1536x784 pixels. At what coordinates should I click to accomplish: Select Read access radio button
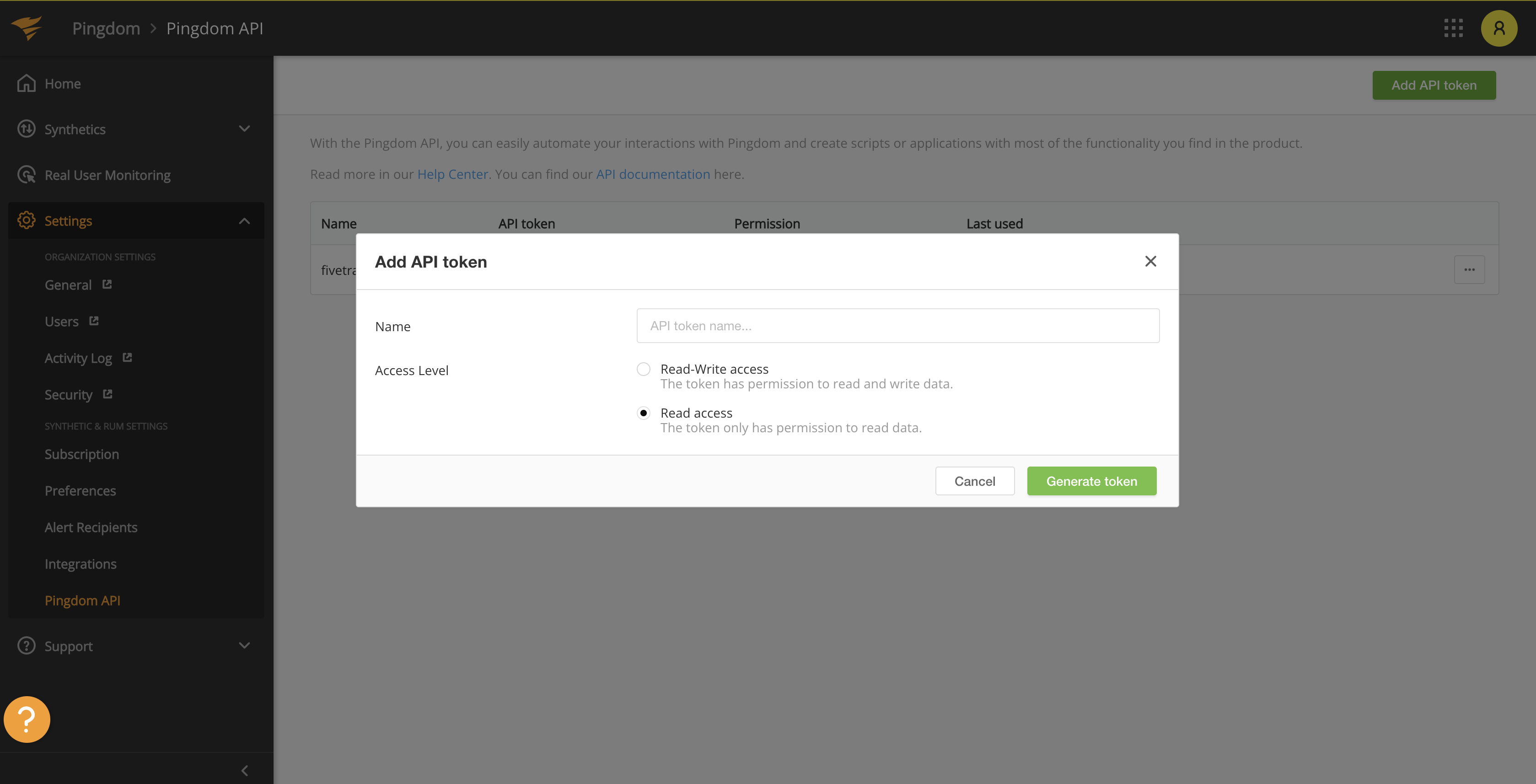644,412
